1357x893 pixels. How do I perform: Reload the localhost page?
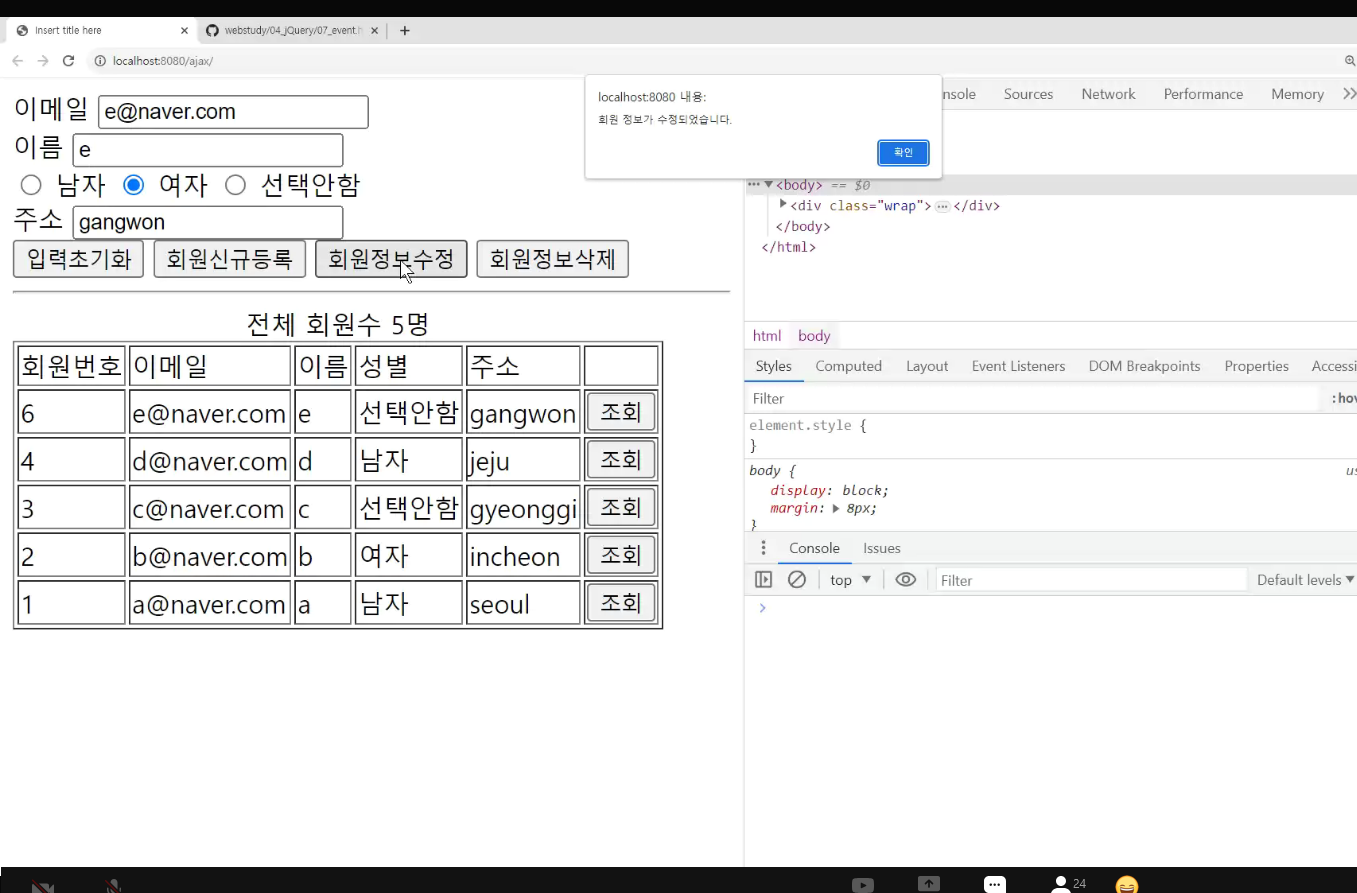[x=69, y=61]
